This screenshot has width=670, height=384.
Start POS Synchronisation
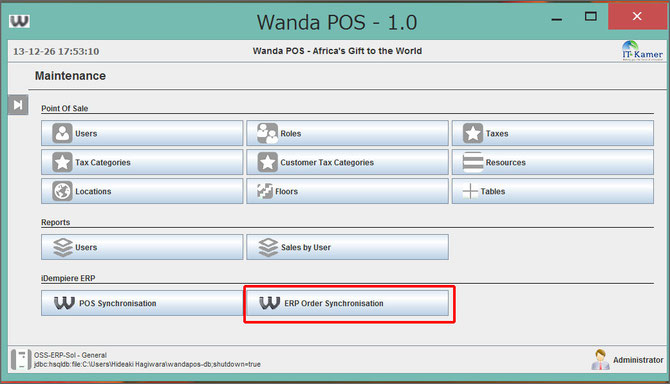(142, 303)
